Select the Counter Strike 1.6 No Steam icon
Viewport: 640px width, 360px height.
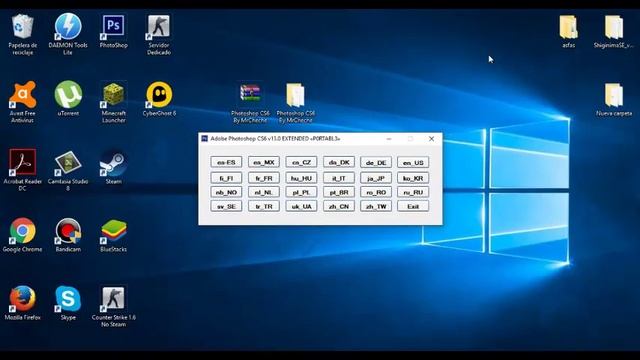pos(113,306)
